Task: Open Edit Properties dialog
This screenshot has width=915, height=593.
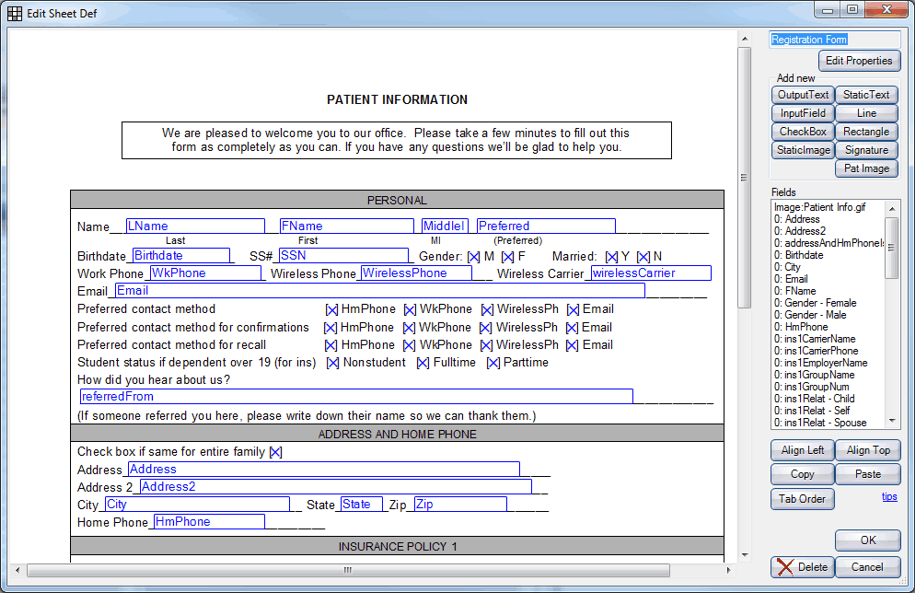Action: point(859,61)
